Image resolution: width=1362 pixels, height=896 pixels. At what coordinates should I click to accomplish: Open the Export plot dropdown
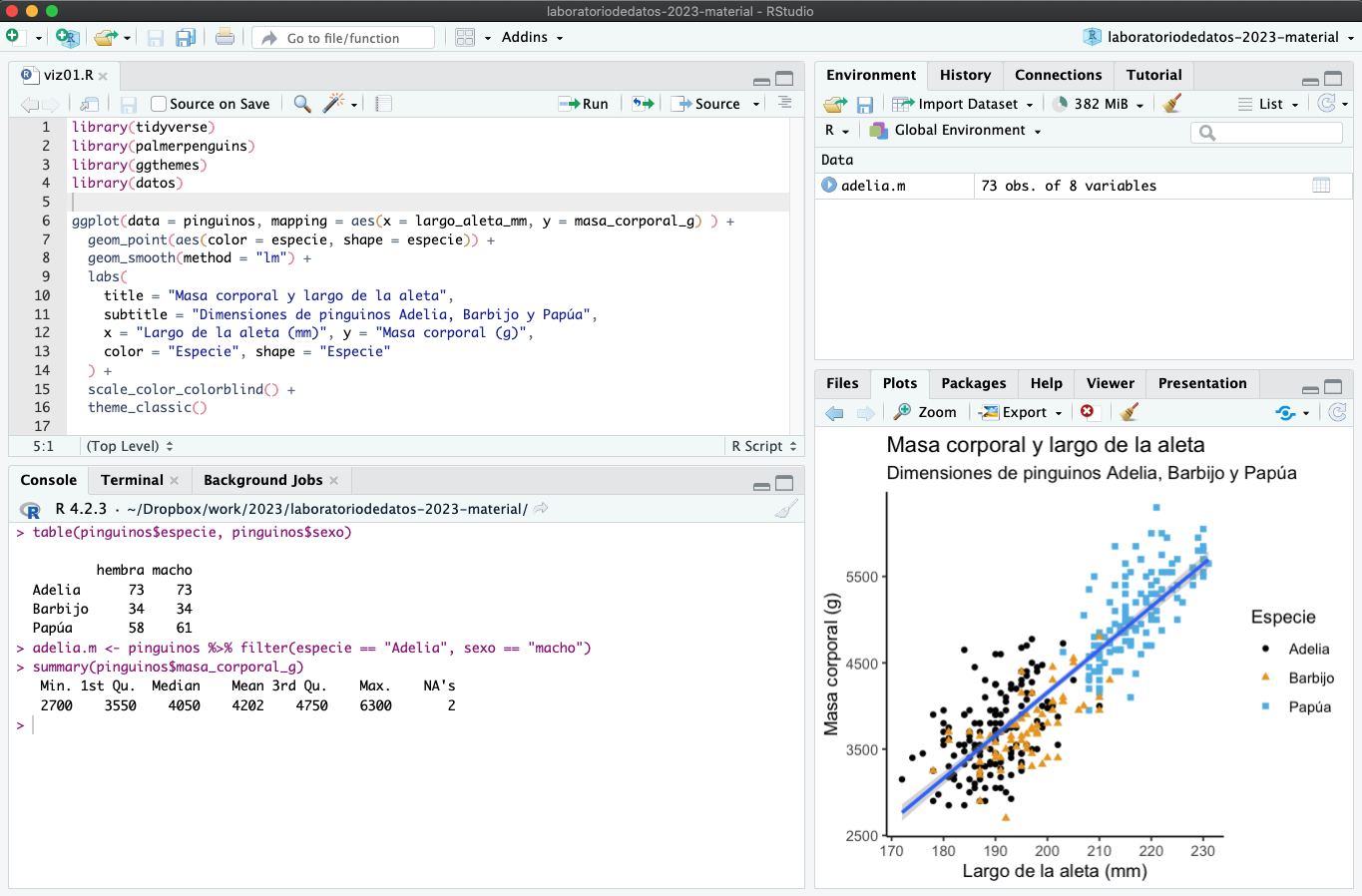[1020, 412]
